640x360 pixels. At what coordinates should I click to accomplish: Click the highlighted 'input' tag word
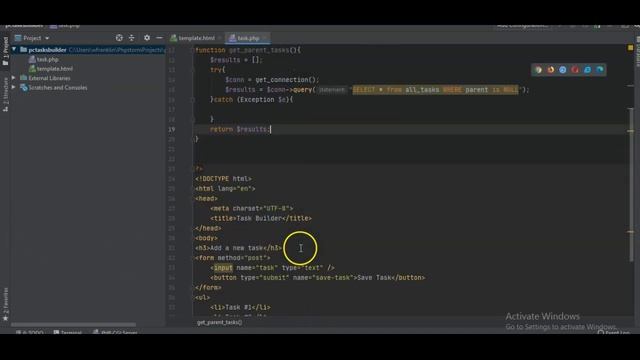click(x=223, y=268)
